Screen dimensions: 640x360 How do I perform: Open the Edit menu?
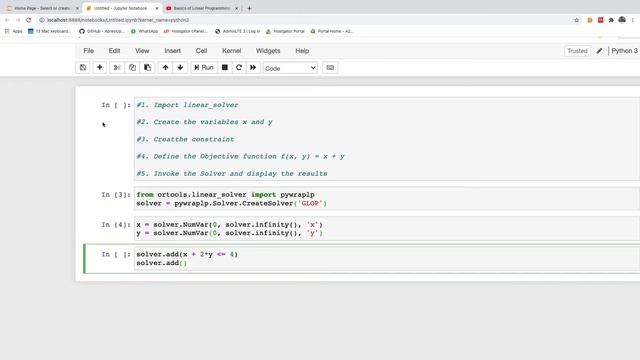click(x=114, y=51)
